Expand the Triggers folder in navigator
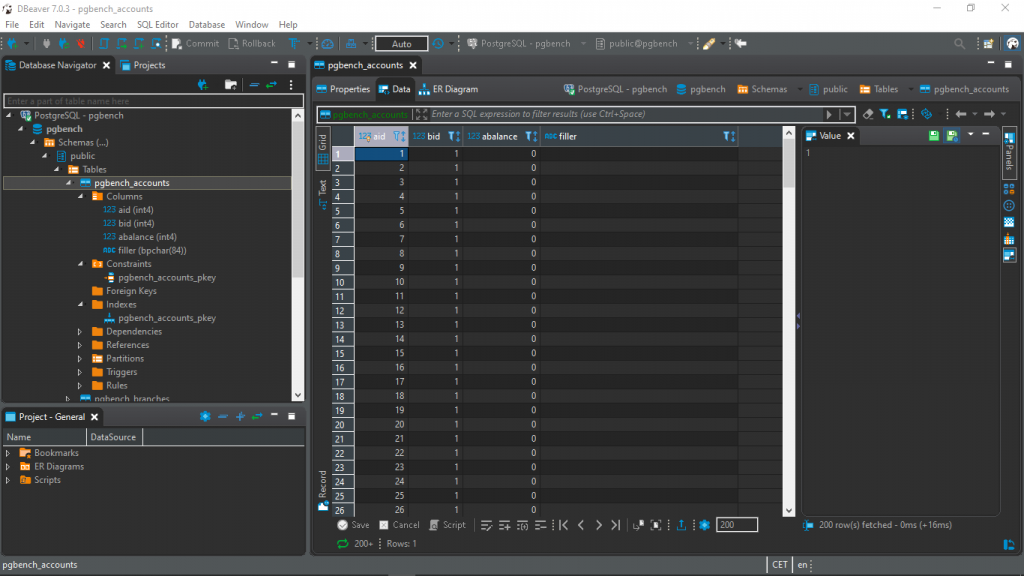The width and height of the screenshot is (1024, 576). [x=81, y=372]
